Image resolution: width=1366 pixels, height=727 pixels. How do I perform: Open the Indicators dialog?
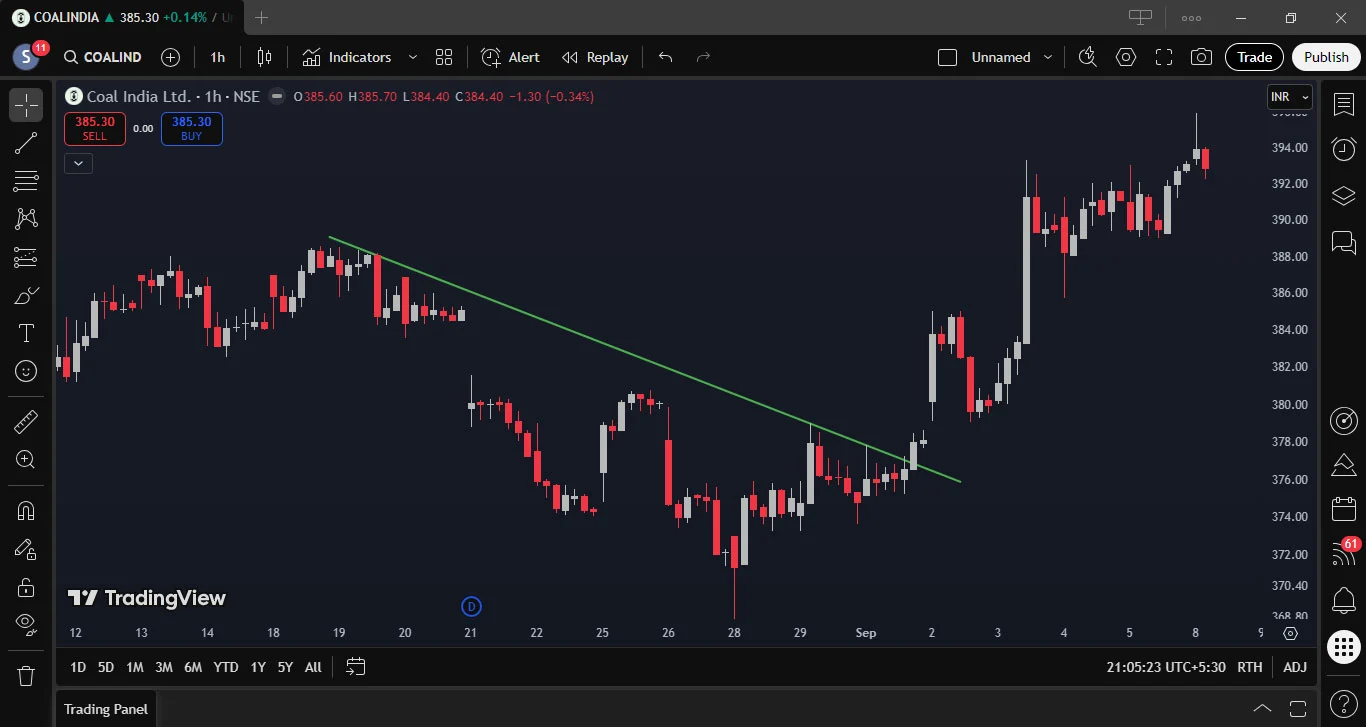347,57
